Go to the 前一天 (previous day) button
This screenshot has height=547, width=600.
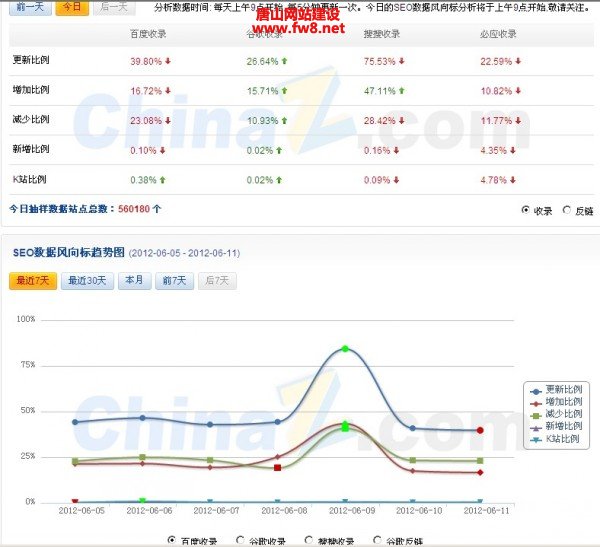point(30,8)
